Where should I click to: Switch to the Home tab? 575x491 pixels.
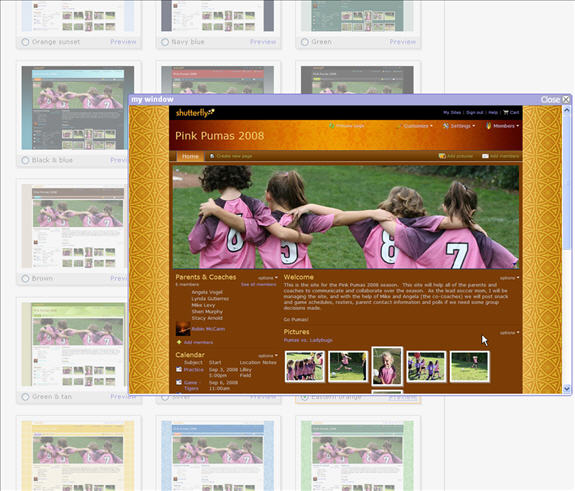191,156
